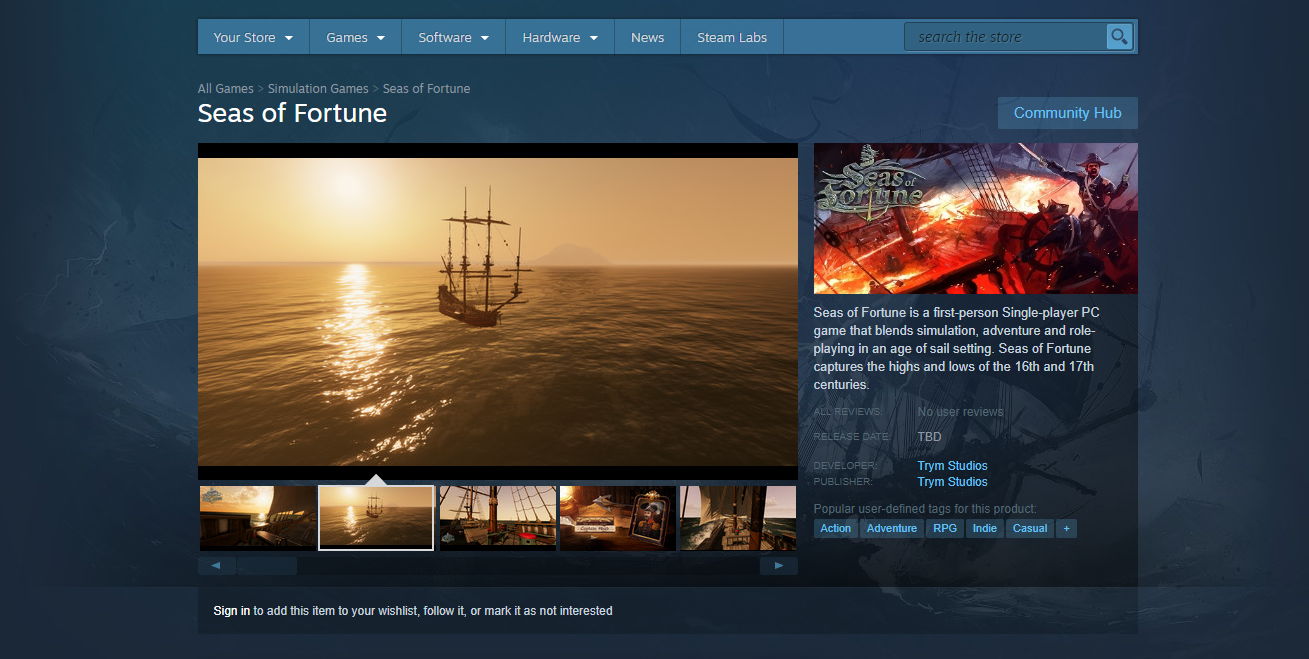Click the Seas of Fortune header artwork
1309x659 pixels.
pyautogui.click(x=976, y=218)
